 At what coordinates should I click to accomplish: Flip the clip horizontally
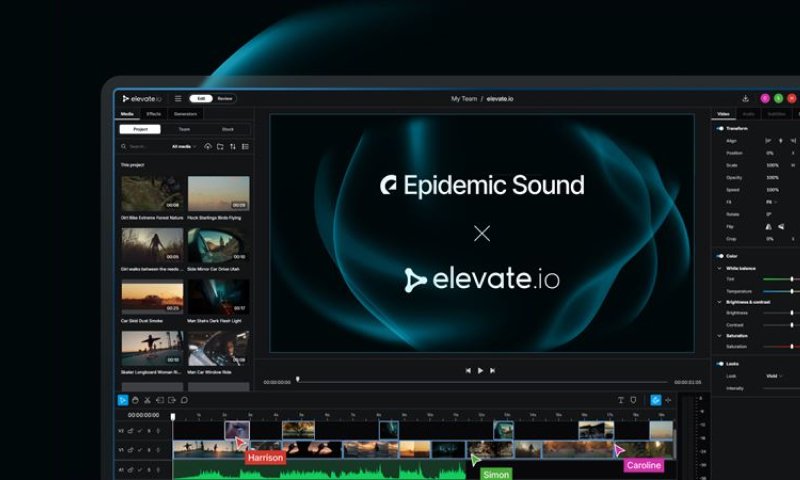point(769,226)
